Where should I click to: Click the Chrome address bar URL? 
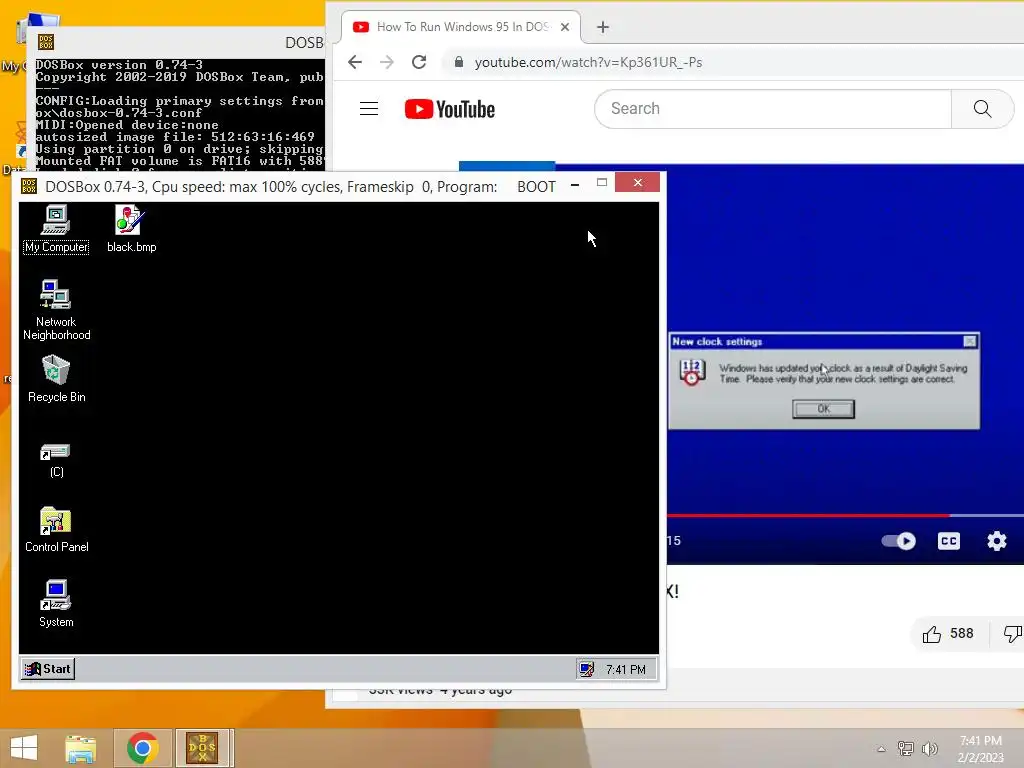click(x=588, y=63)
